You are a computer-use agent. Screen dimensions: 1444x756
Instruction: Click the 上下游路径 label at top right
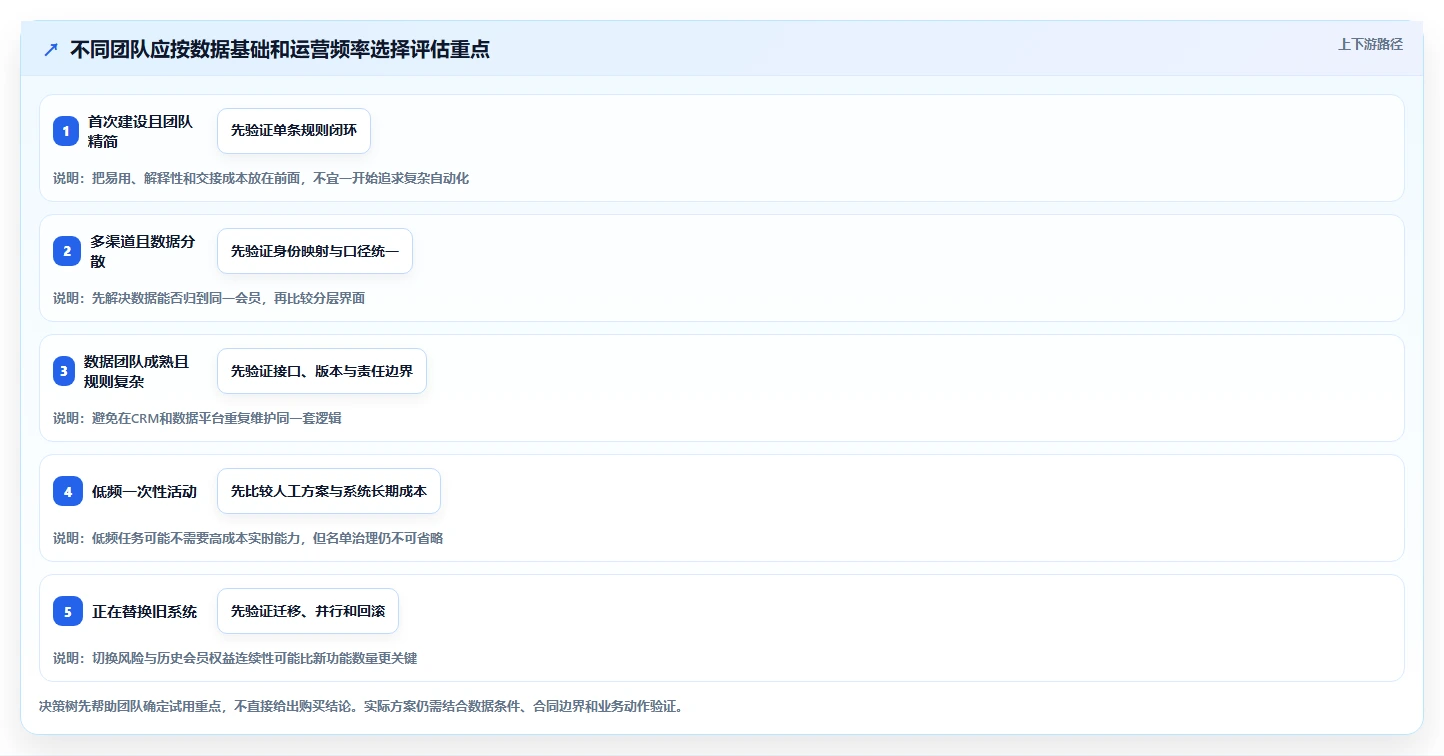[1370, 44]
